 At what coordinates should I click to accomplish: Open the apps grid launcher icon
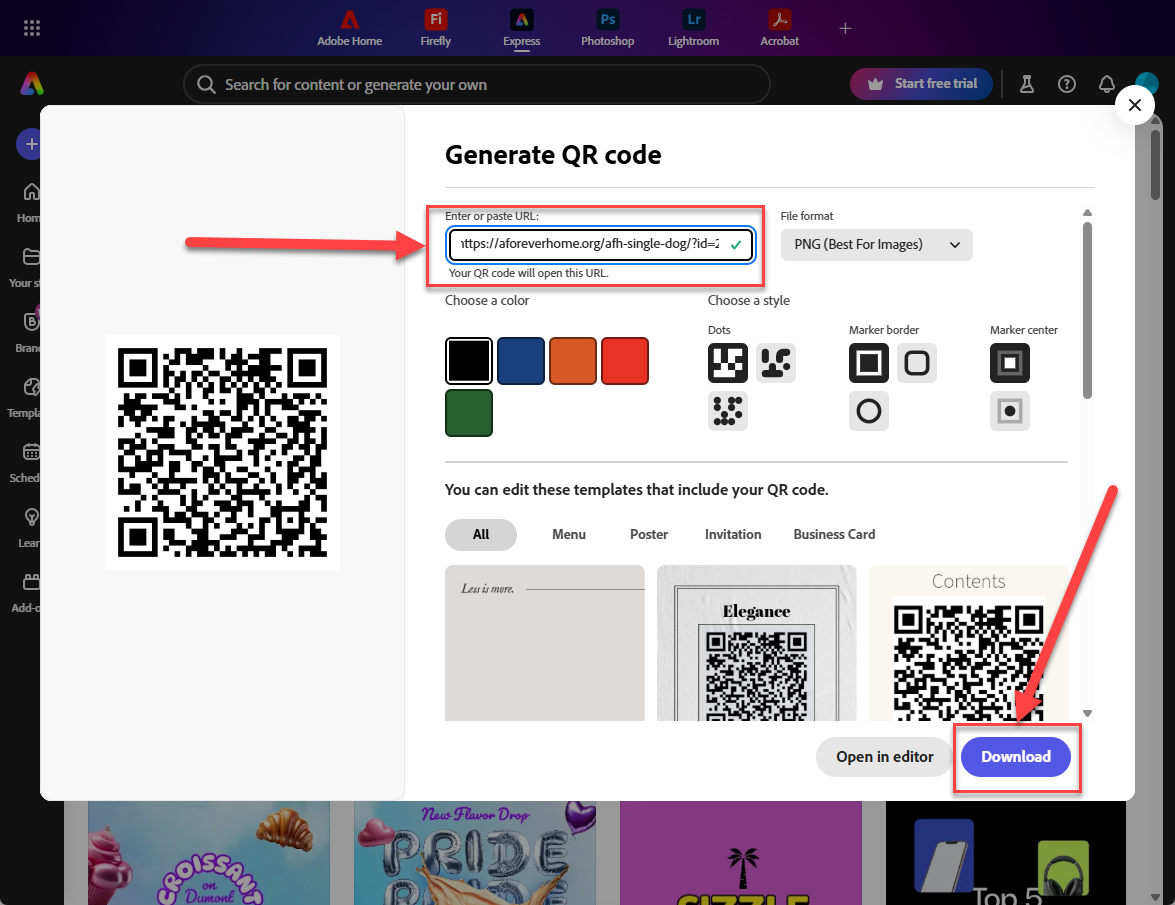[x=31, y=28]
